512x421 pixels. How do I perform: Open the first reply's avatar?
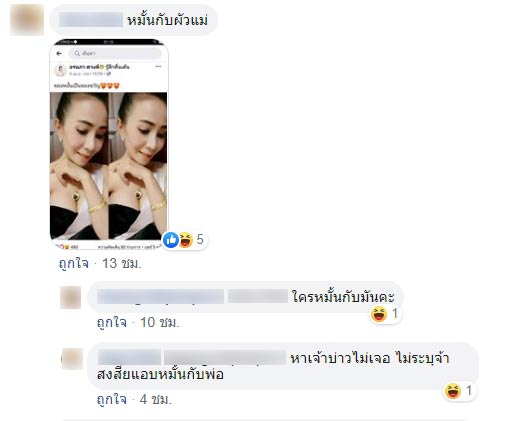click(x=70, y=297)
